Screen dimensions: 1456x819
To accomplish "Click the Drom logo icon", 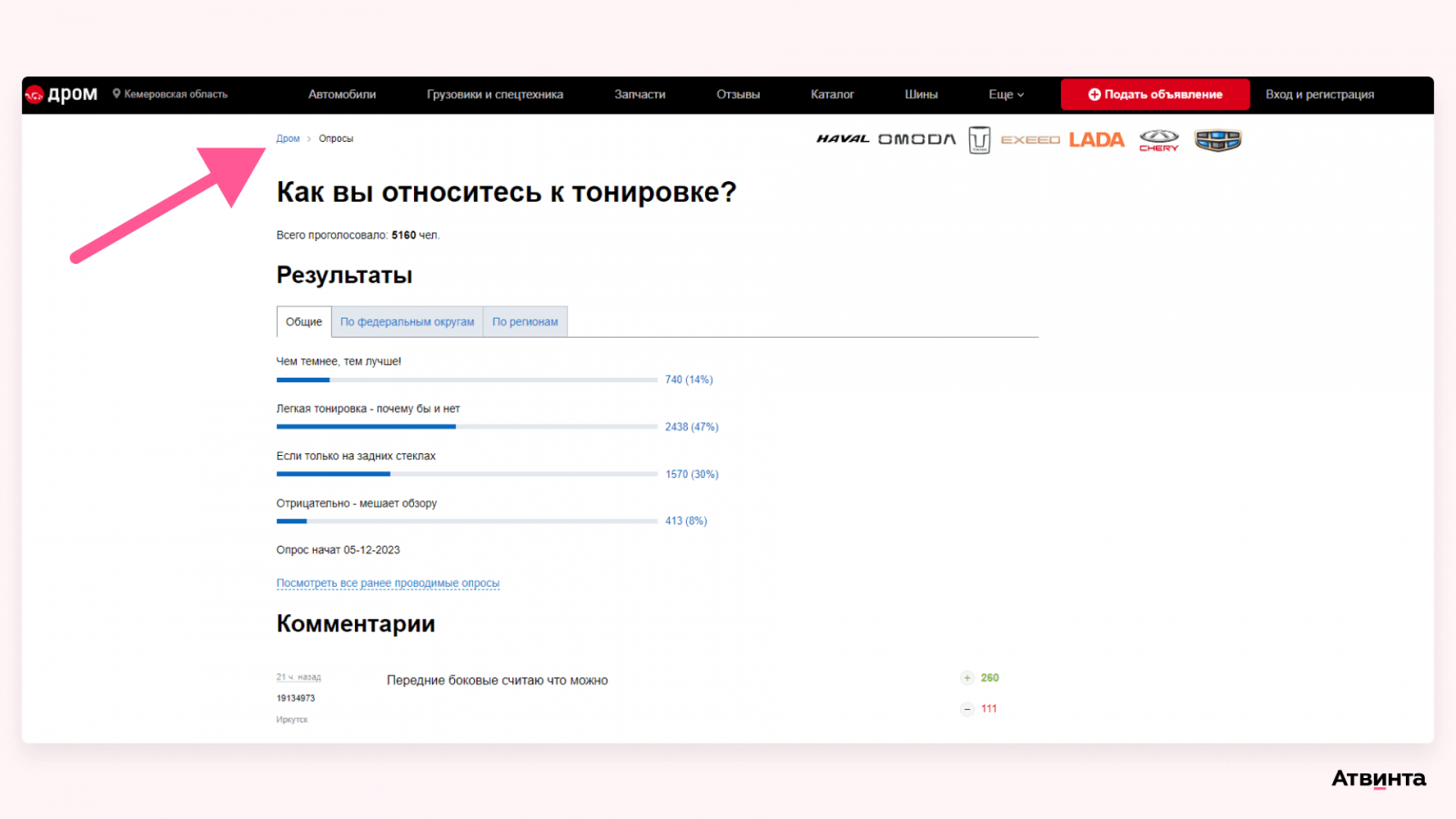I will click(x=35, y=95).
